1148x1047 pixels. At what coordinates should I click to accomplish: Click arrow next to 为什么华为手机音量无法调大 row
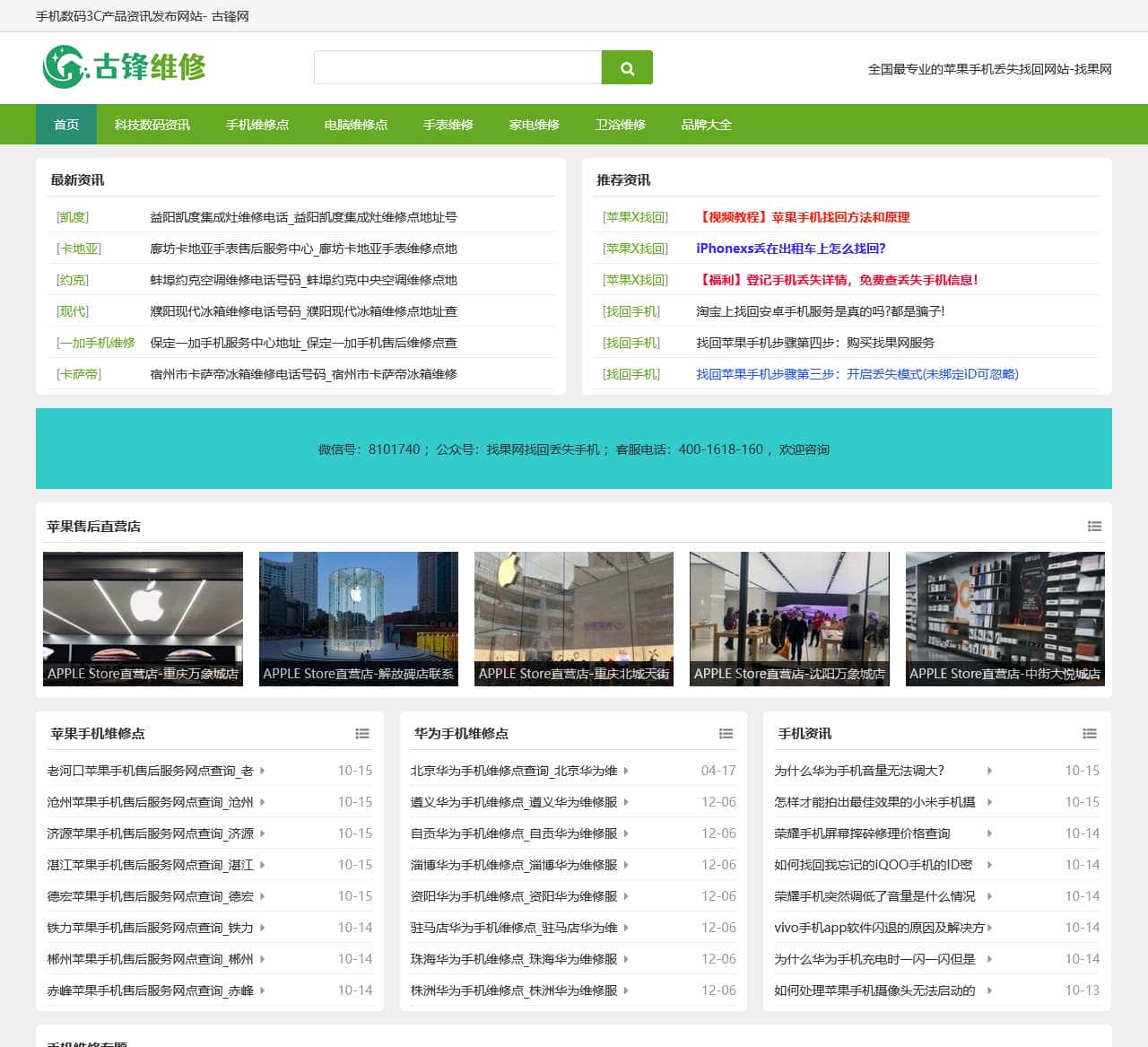[x=989, y=771]
